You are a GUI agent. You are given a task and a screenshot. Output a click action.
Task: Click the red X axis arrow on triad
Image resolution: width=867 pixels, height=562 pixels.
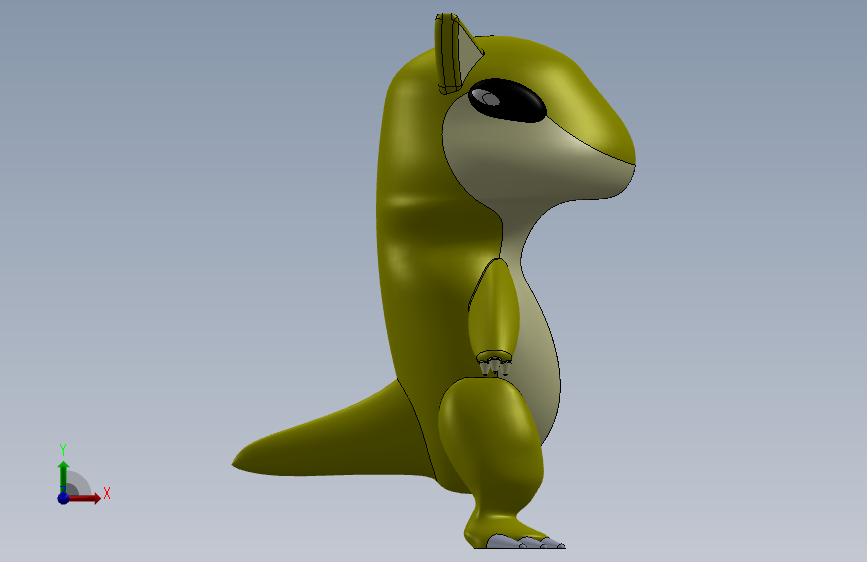click(84, 498)
